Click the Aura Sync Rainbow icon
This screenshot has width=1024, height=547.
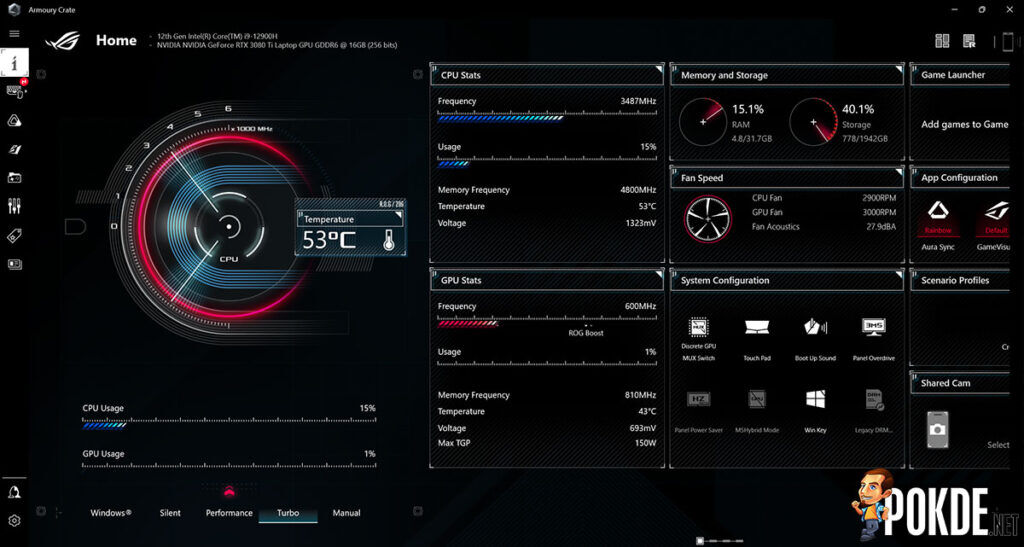938,211
